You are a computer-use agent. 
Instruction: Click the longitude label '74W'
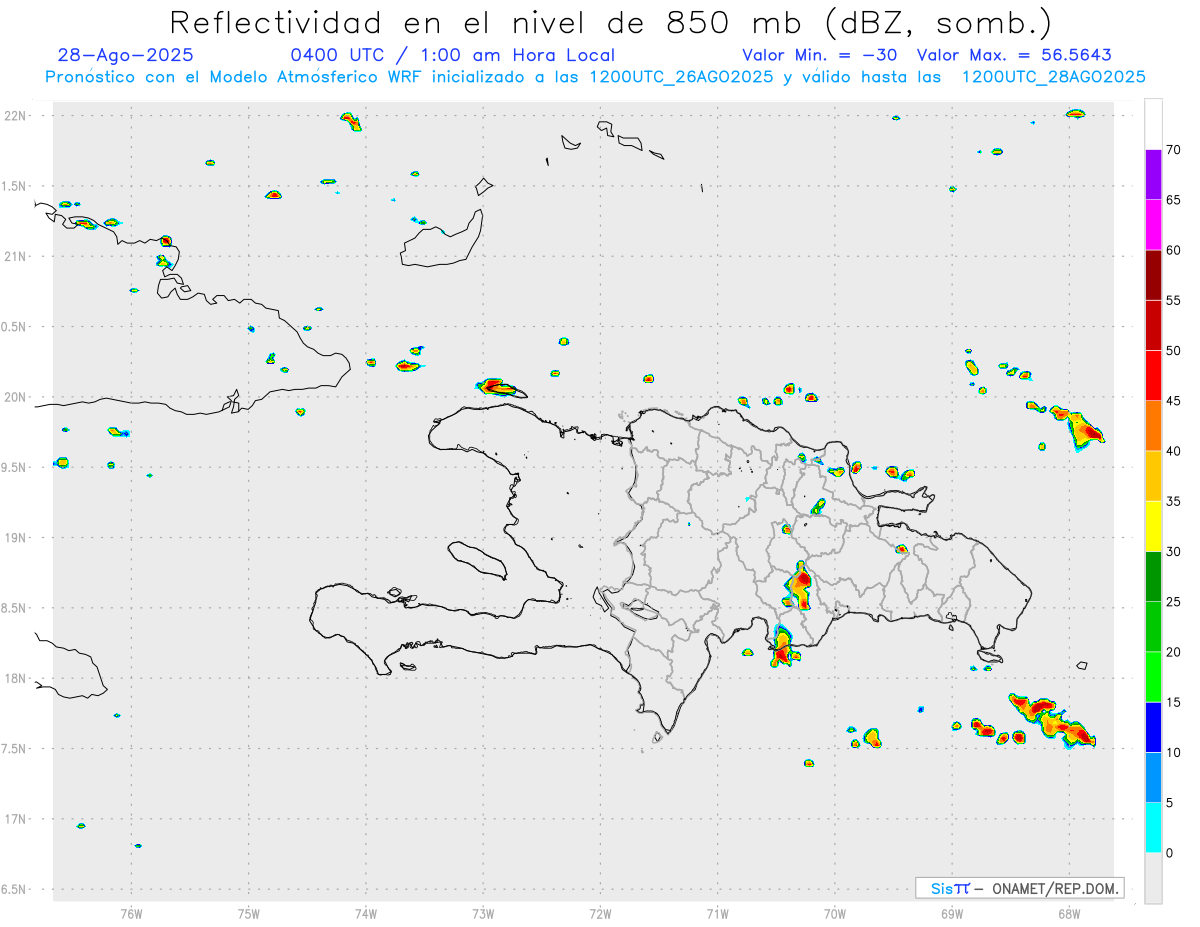tap(366, 913)
